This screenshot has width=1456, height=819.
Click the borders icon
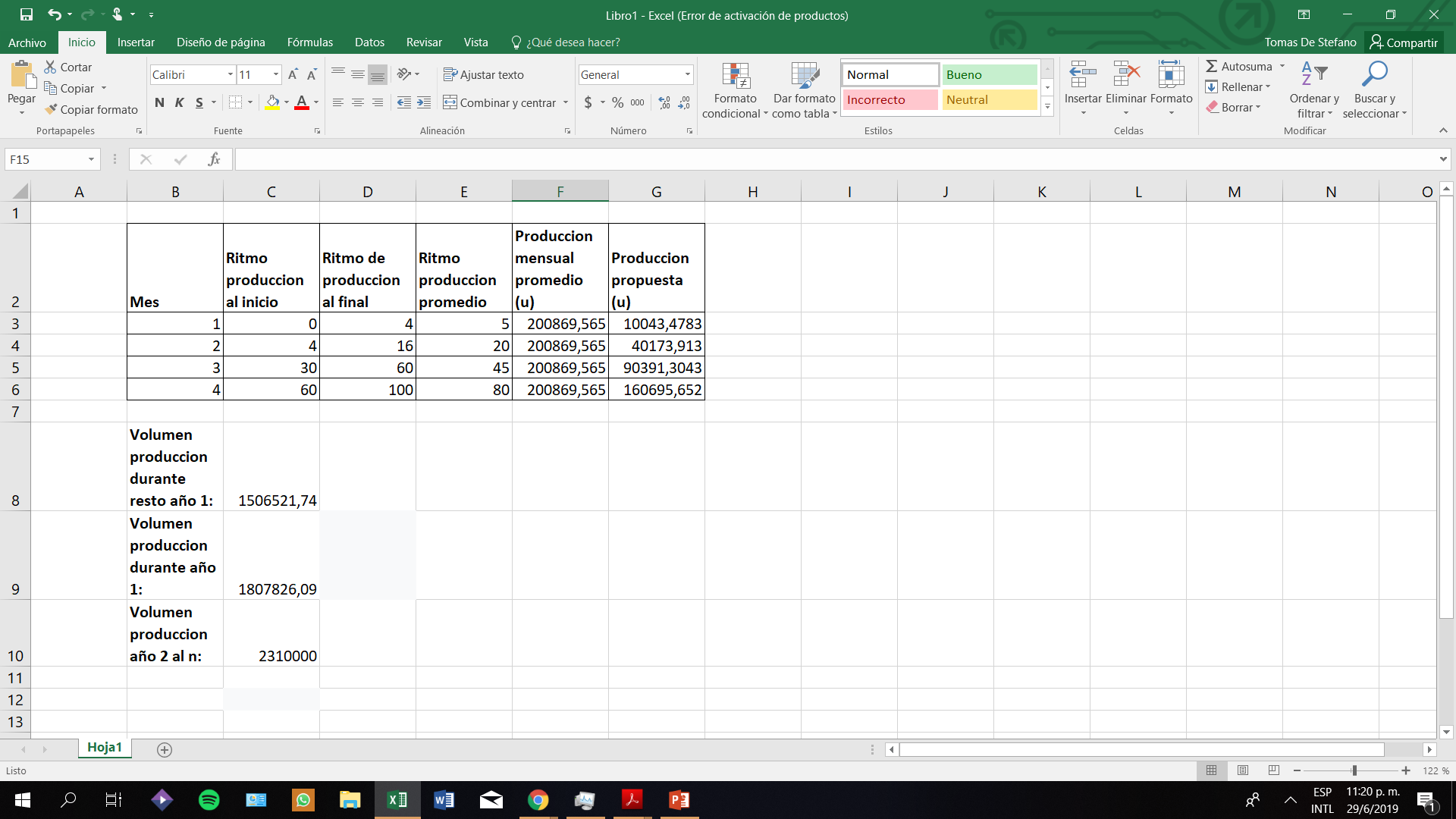point(236,102)
